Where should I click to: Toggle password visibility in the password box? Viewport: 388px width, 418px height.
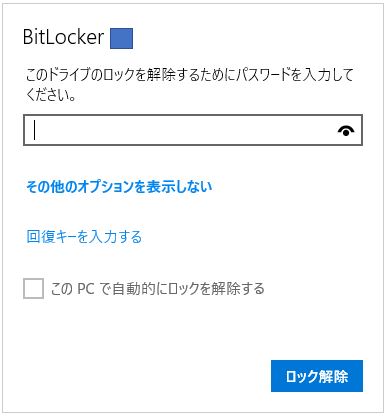click(x=346, y=131)
